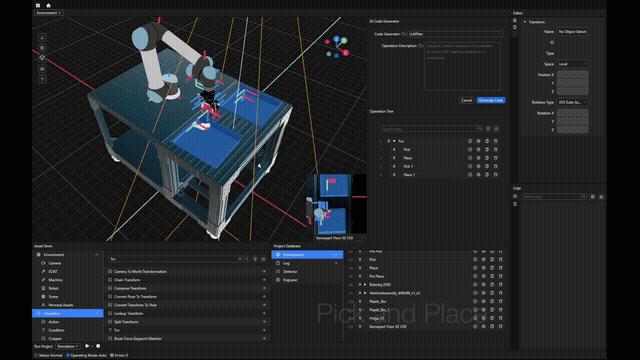
Task: Click the clear logs icon next to the grid icon
Action: tap(601, 197)
